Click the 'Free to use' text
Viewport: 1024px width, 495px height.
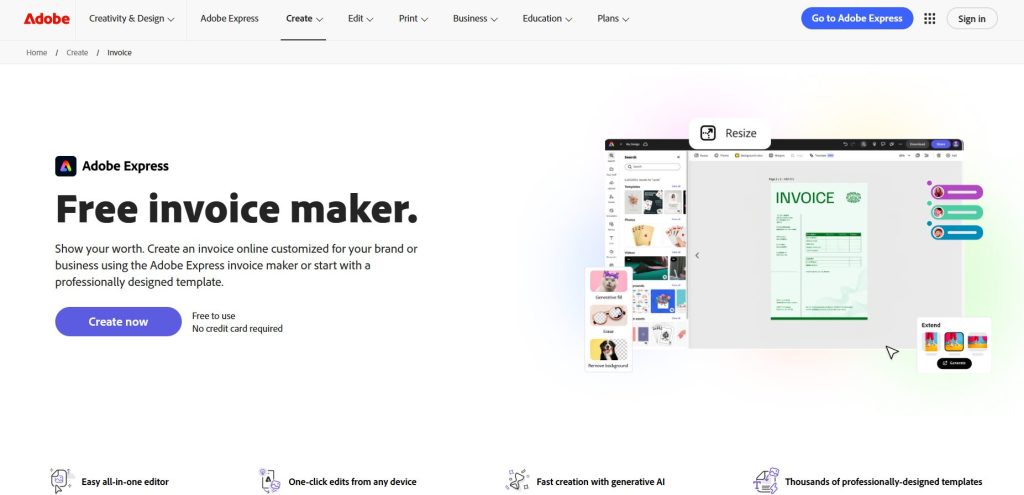coord(214,315)
